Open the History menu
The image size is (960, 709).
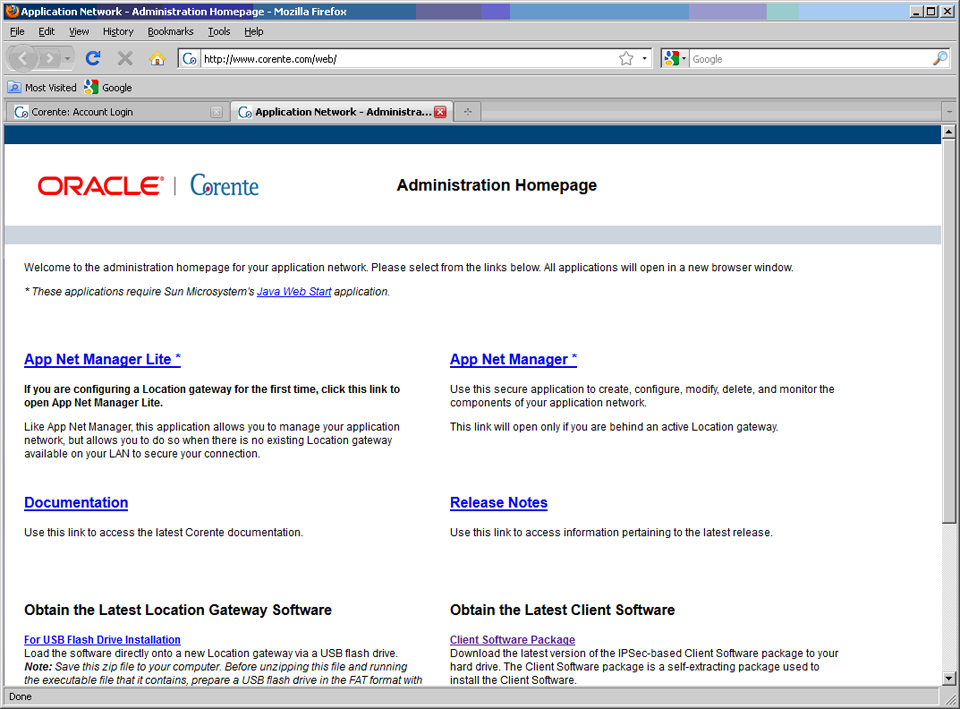coord(118,32)
